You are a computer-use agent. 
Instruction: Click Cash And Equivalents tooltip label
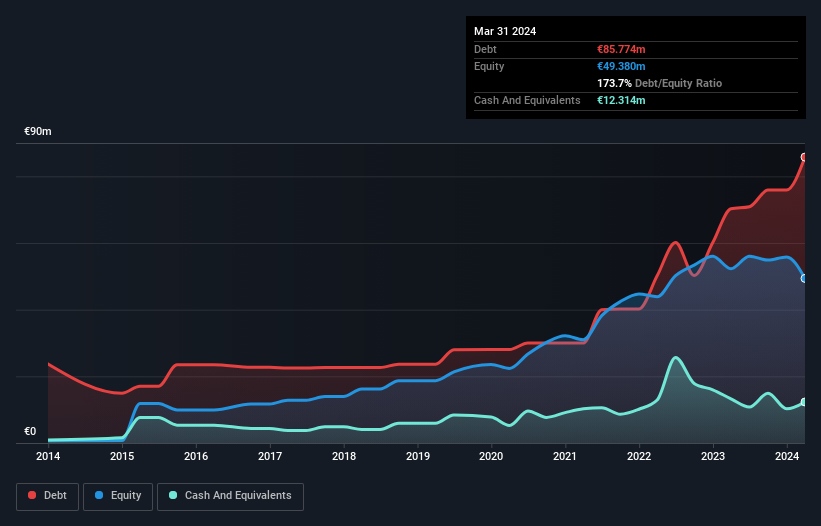tap(527, 100)
